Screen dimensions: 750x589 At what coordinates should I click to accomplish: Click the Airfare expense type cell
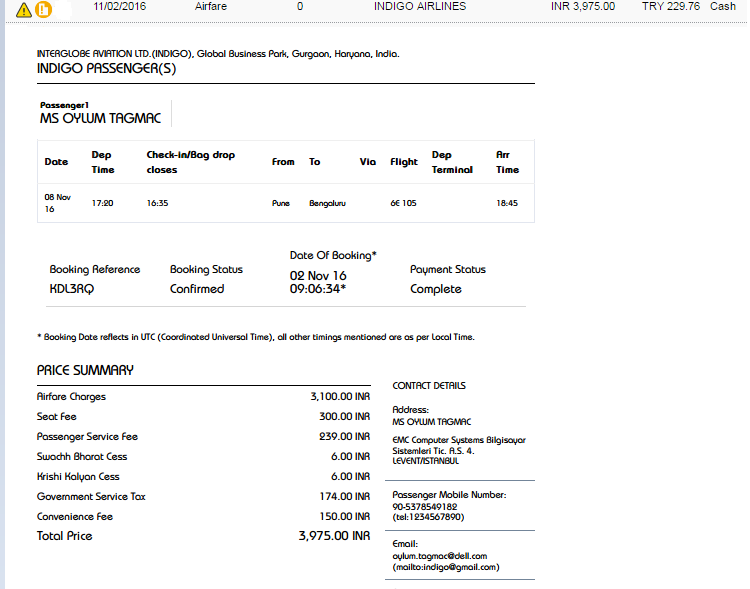[x=213, y=6]
